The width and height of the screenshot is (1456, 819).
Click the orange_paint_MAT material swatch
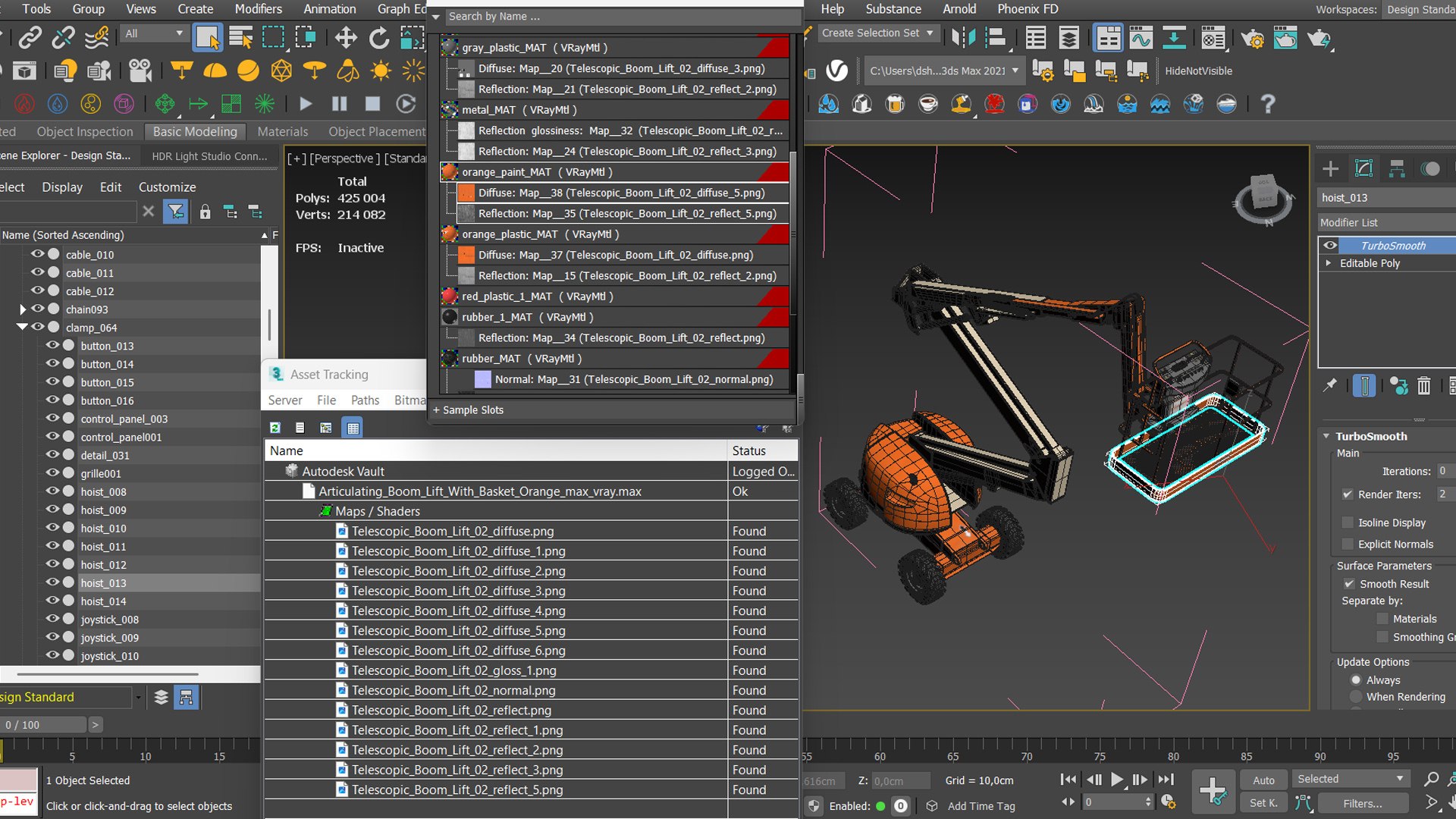click(450, 172)
